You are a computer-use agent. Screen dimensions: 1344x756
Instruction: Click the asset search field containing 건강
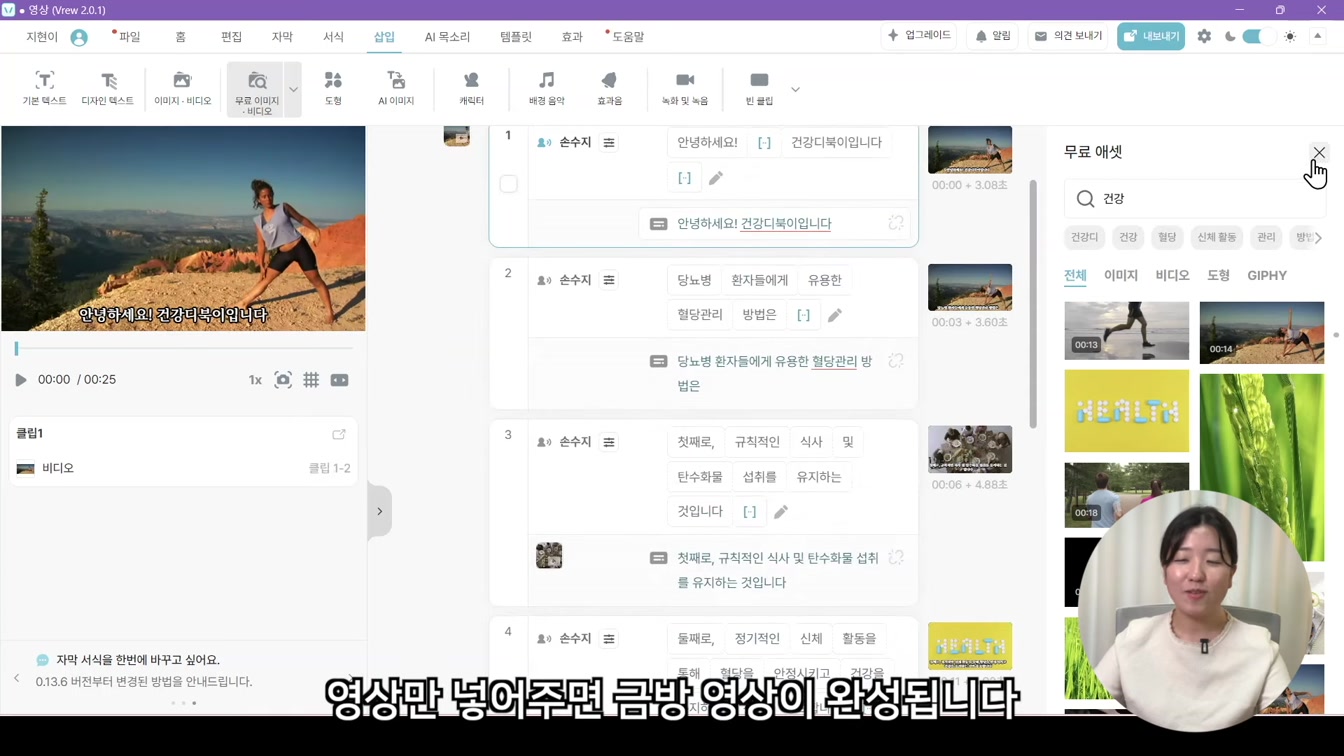pos(1195,199)
